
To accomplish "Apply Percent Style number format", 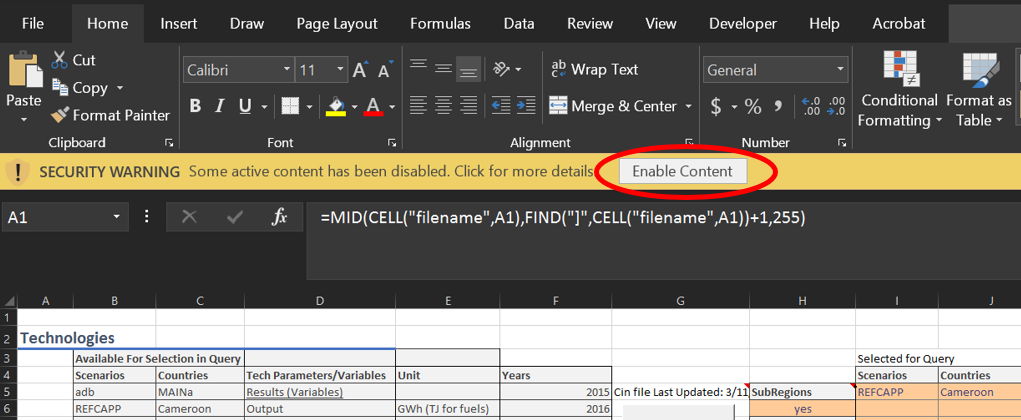I will (753, 106).
